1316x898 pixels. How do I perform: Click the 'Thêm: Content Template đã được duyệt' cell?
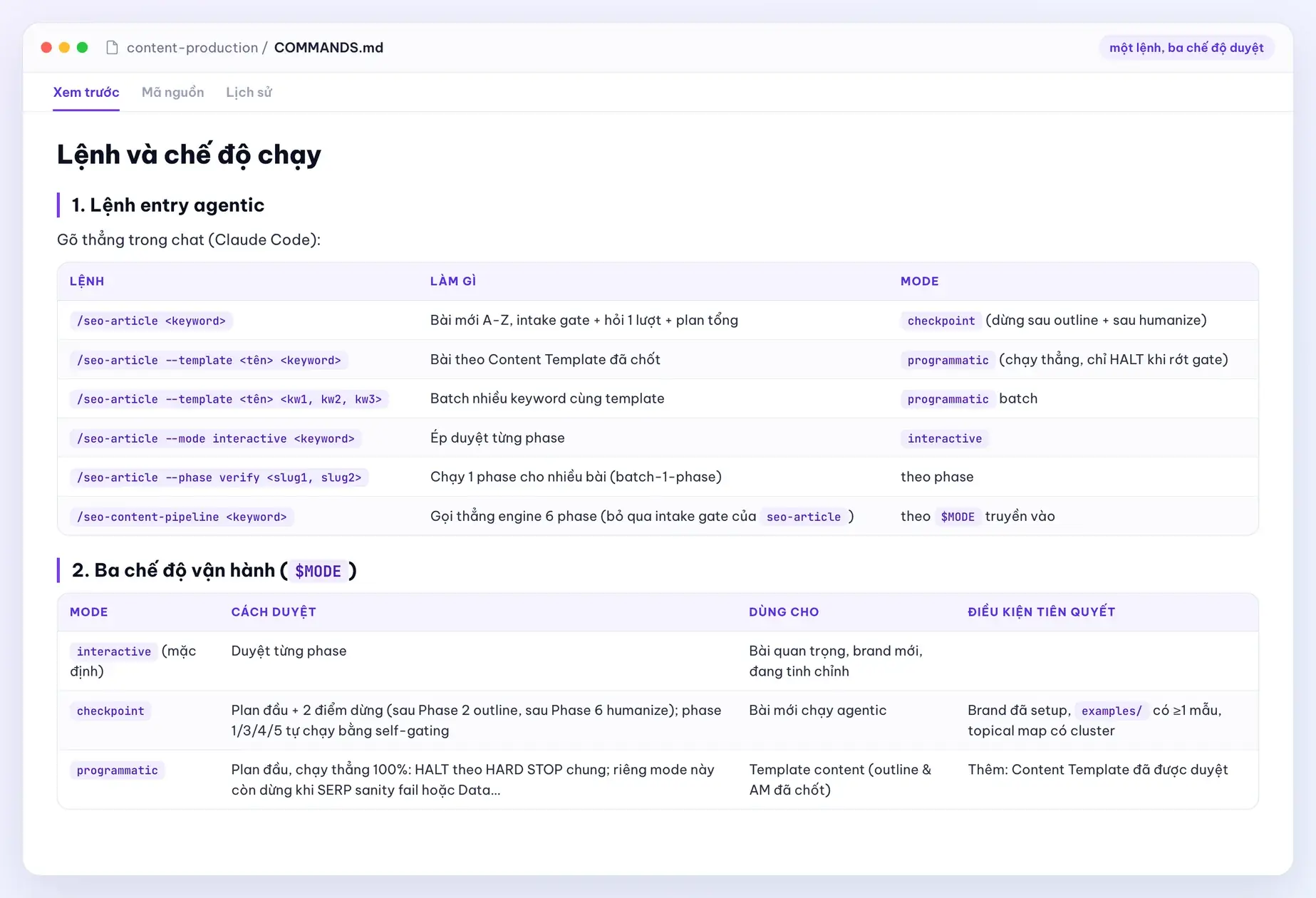(x=1098, y=770)
